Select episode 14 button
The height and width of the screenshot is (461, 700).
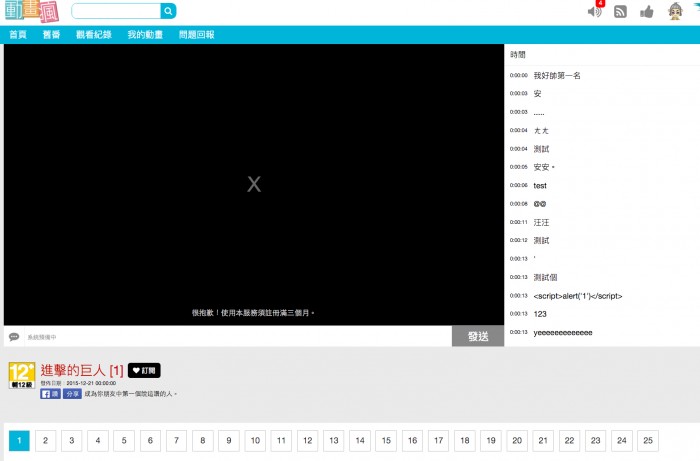point(360,441)
